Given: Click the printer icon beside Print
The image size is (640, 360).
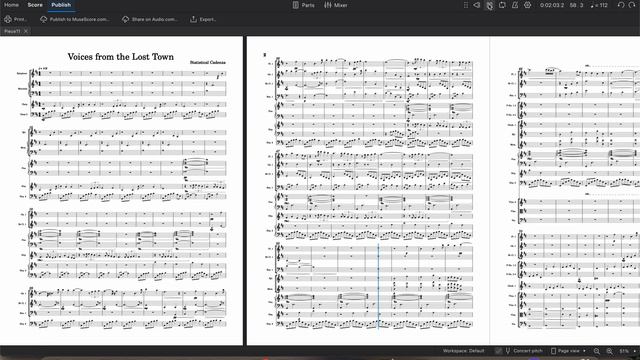Looking at the screenshot, I should [8, 19].
